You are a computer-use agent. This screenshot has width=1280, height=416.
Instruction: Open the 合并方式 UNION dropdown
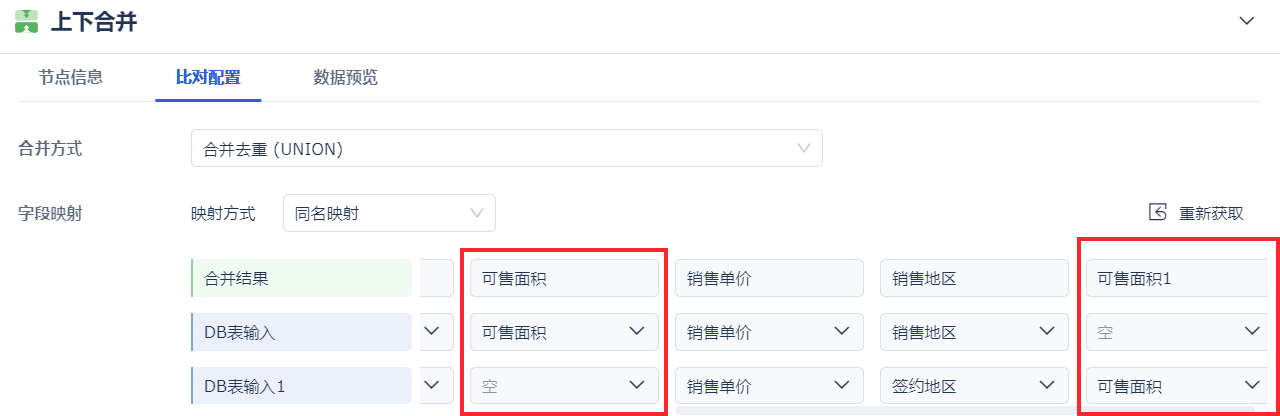tap(506, 148)
